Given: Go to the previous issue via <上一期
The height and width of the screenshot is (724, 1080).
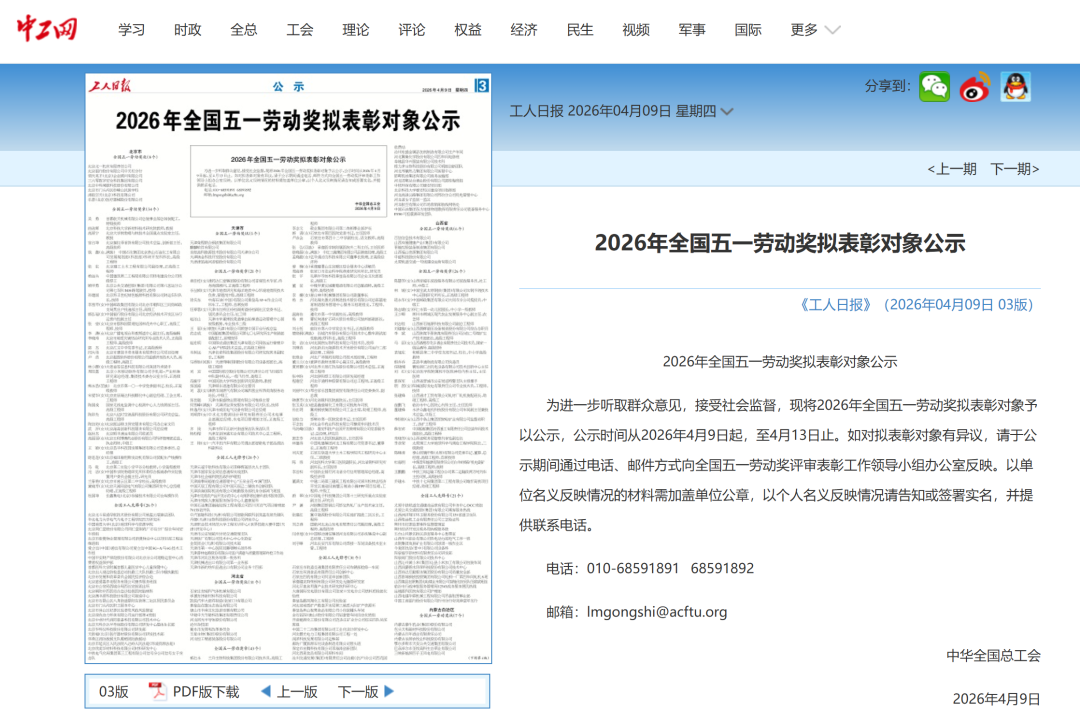Looking at the screenshot, I should coord(952,169).
